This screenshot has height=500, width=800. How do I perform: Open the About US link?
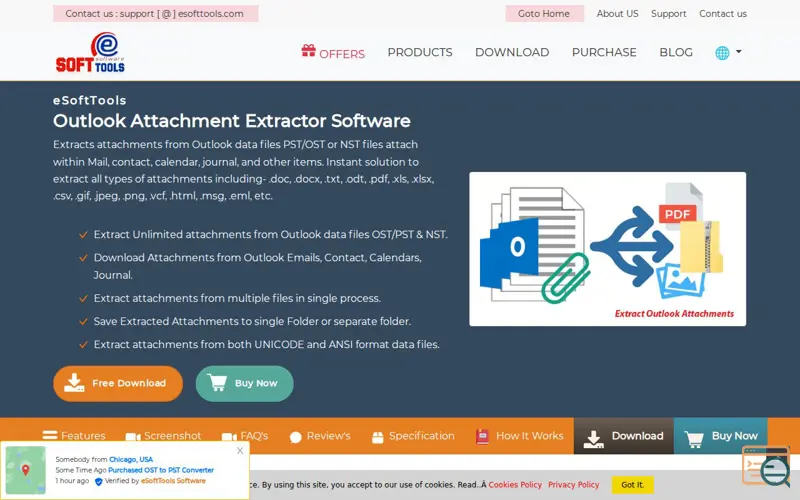617,14
